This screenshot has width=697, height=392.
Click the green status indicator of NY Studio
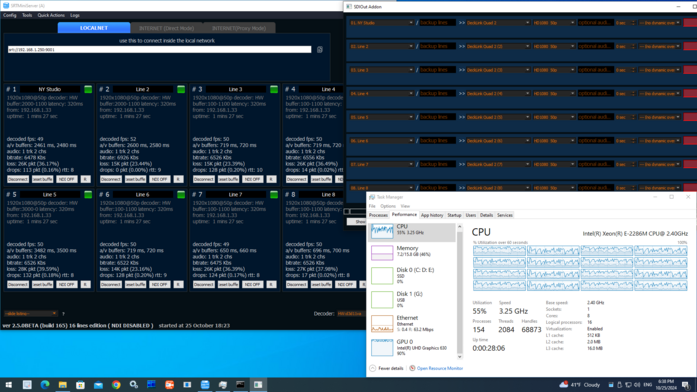click(88, 89)
